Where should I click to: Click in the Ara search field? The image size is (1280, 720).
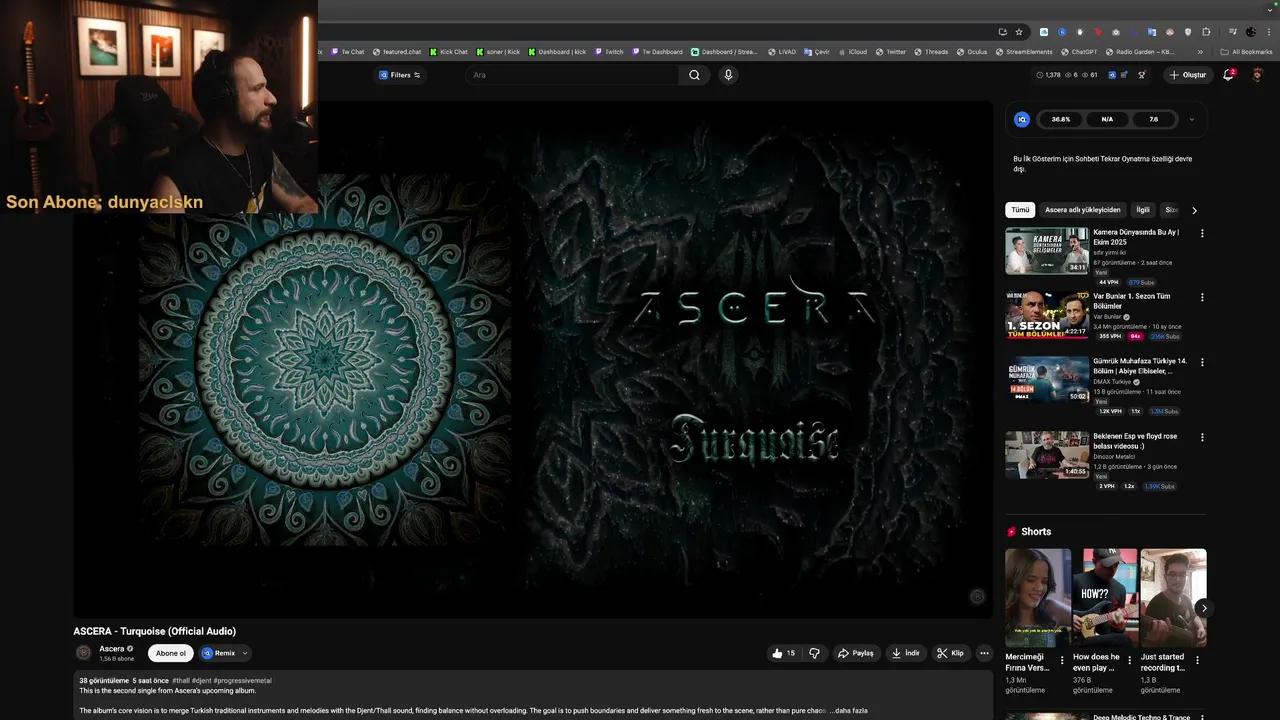click(573, 75)
